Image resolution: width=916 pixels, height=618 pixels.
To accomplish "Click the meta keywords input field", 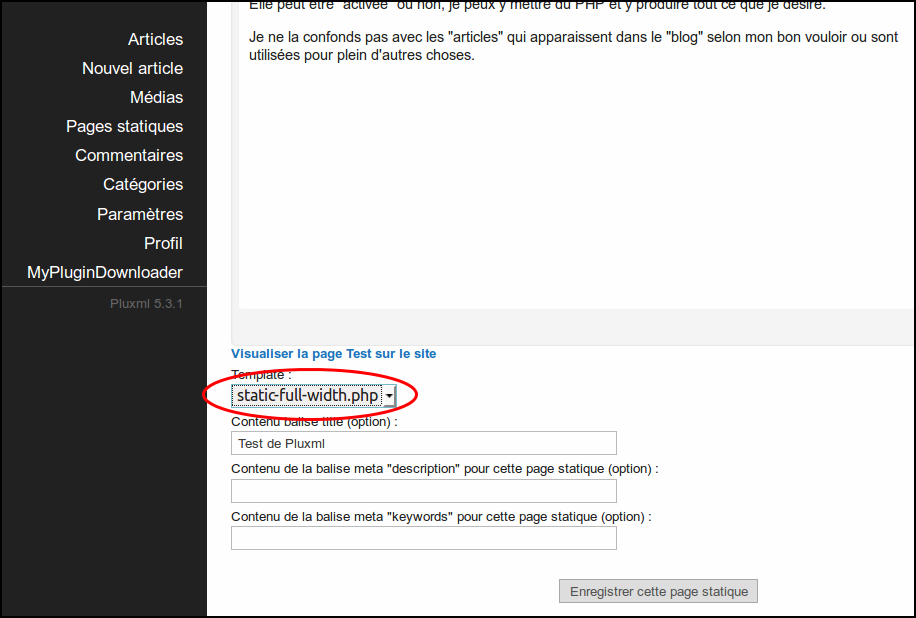I will (x=423, y=538).
